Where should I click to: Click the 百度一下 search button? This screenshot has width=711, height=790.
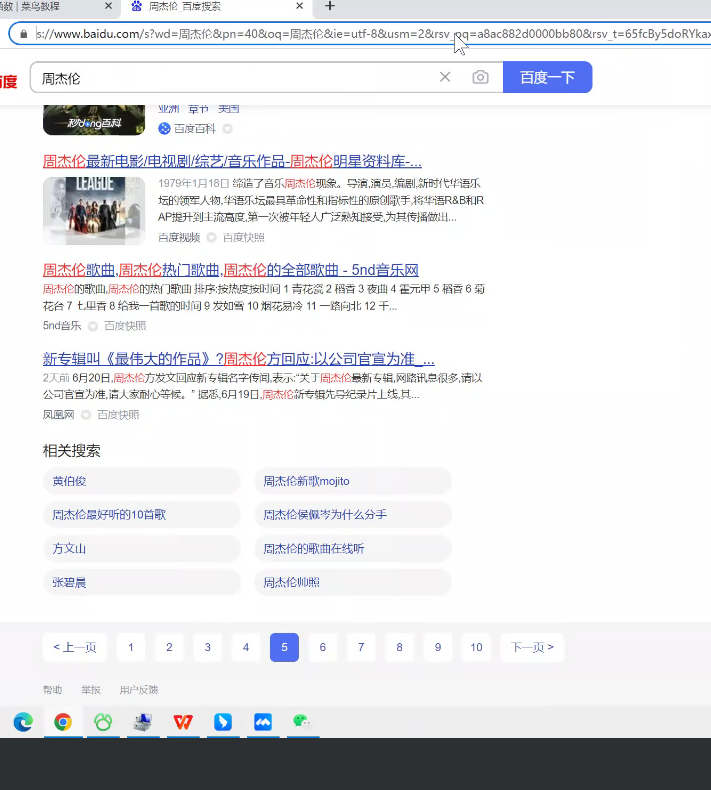tap(547, 77)
